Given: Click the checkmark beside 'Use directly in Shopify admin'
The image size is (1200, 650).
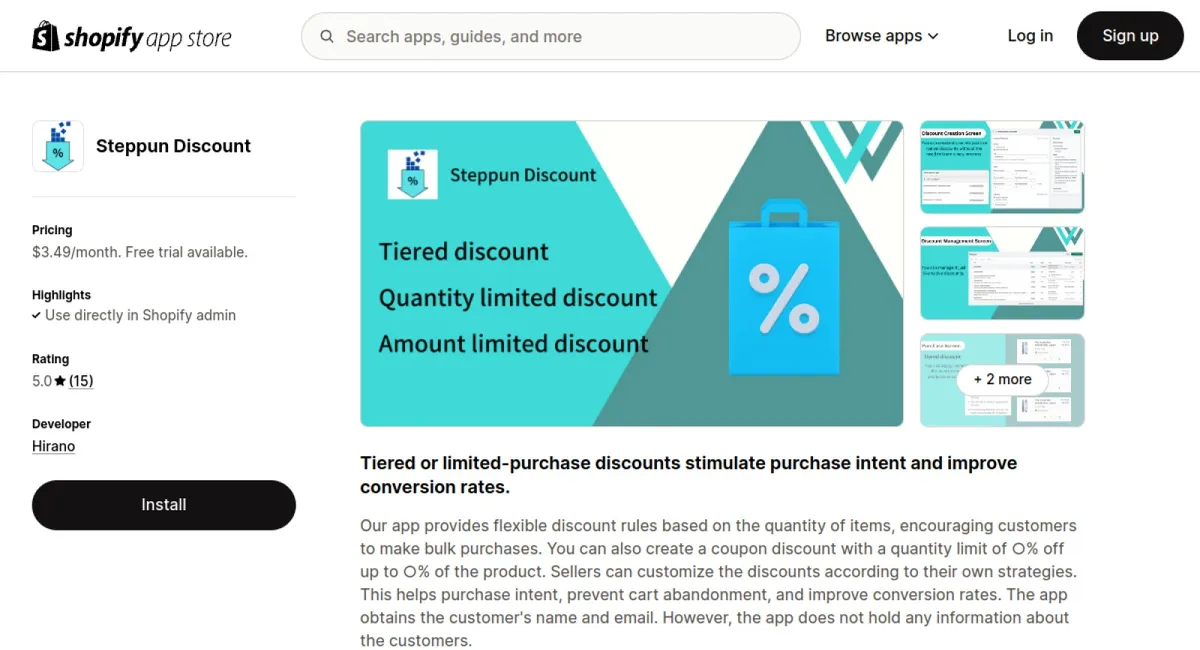Looking at the screenshot, I should pos(36,315).
